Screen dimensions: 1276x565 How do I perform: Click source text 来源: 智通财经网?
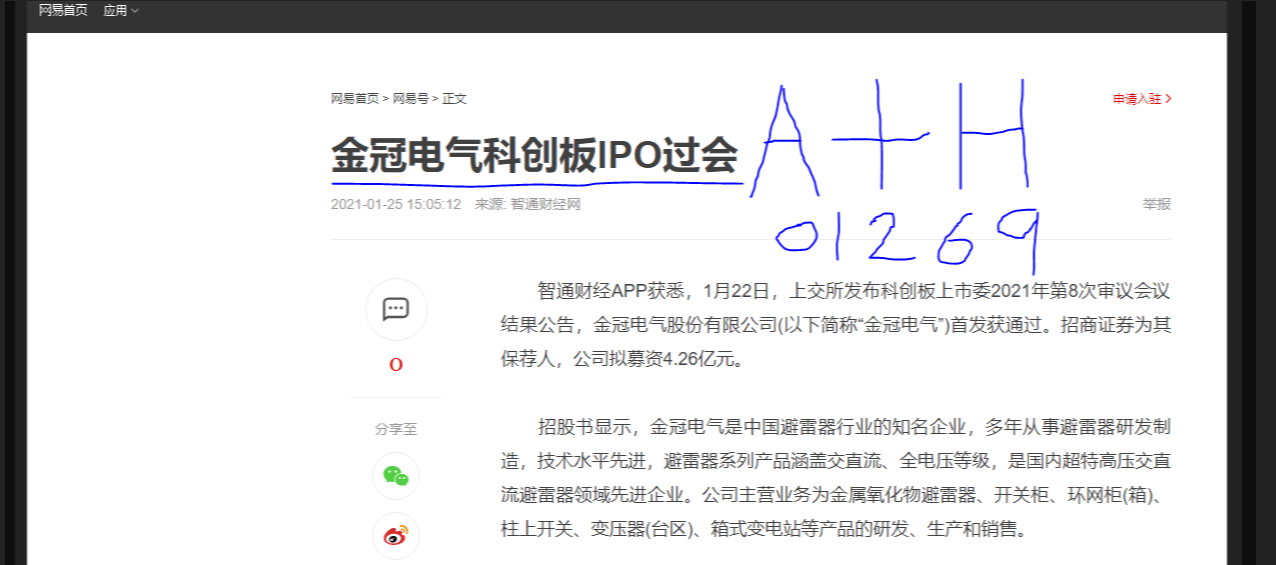click(527, 204)
